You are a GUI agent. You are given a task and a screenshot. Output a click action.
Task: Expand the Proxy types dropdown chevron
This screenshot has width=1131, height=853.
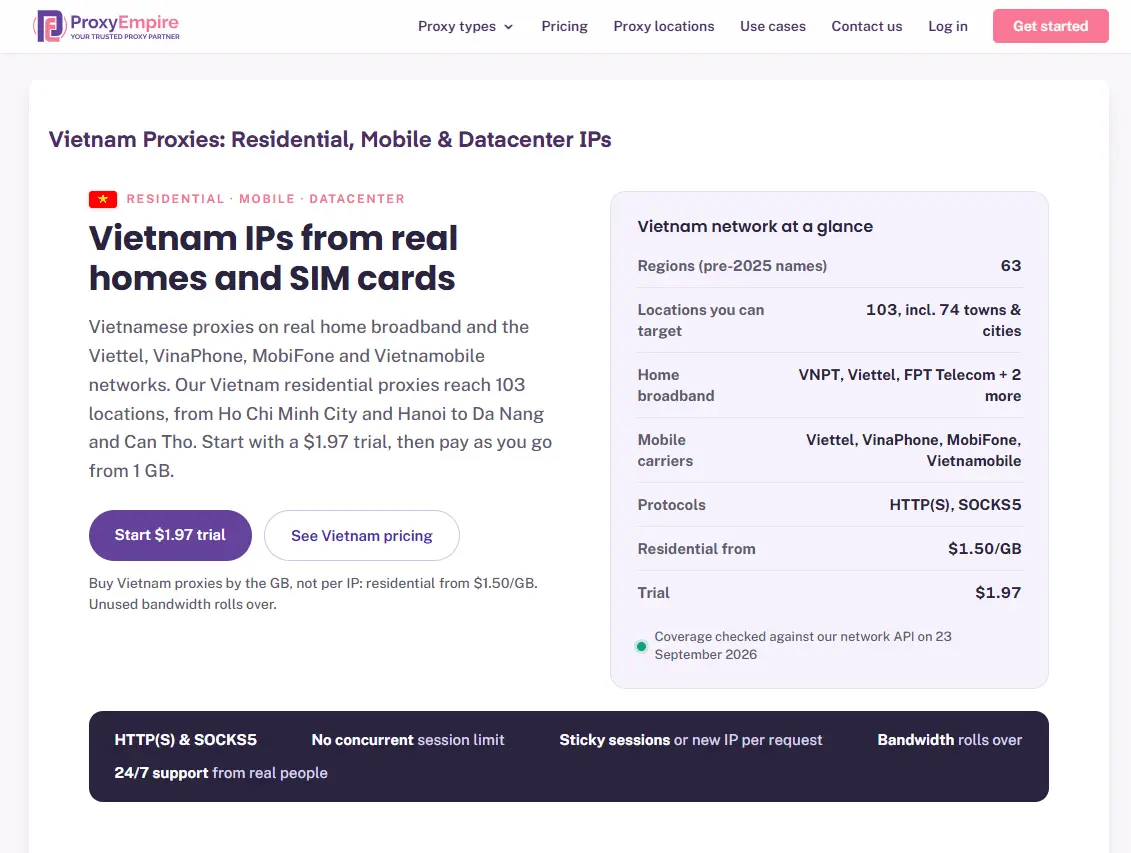[x=509, y=27]
